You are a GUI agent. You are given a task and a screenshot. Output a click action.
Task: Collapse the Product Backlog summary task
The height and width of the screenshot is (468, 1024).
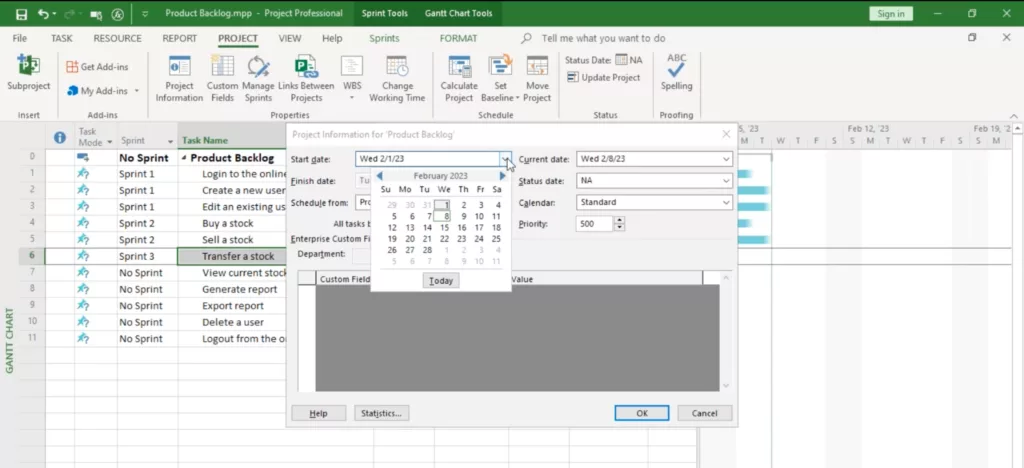[x=184, y=158]
